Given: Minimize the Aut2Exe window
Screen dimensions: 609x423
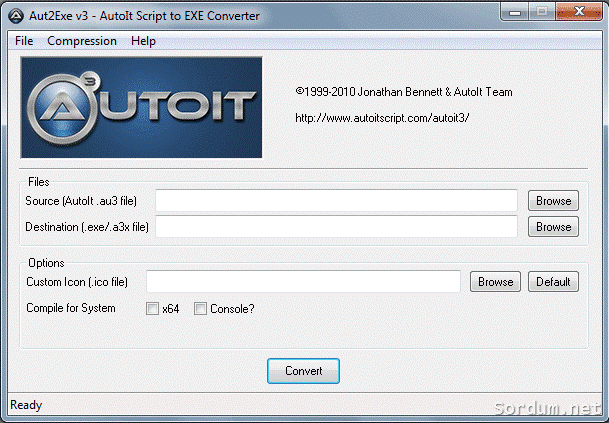Looking at the screenshot, I should pos(515,12).
